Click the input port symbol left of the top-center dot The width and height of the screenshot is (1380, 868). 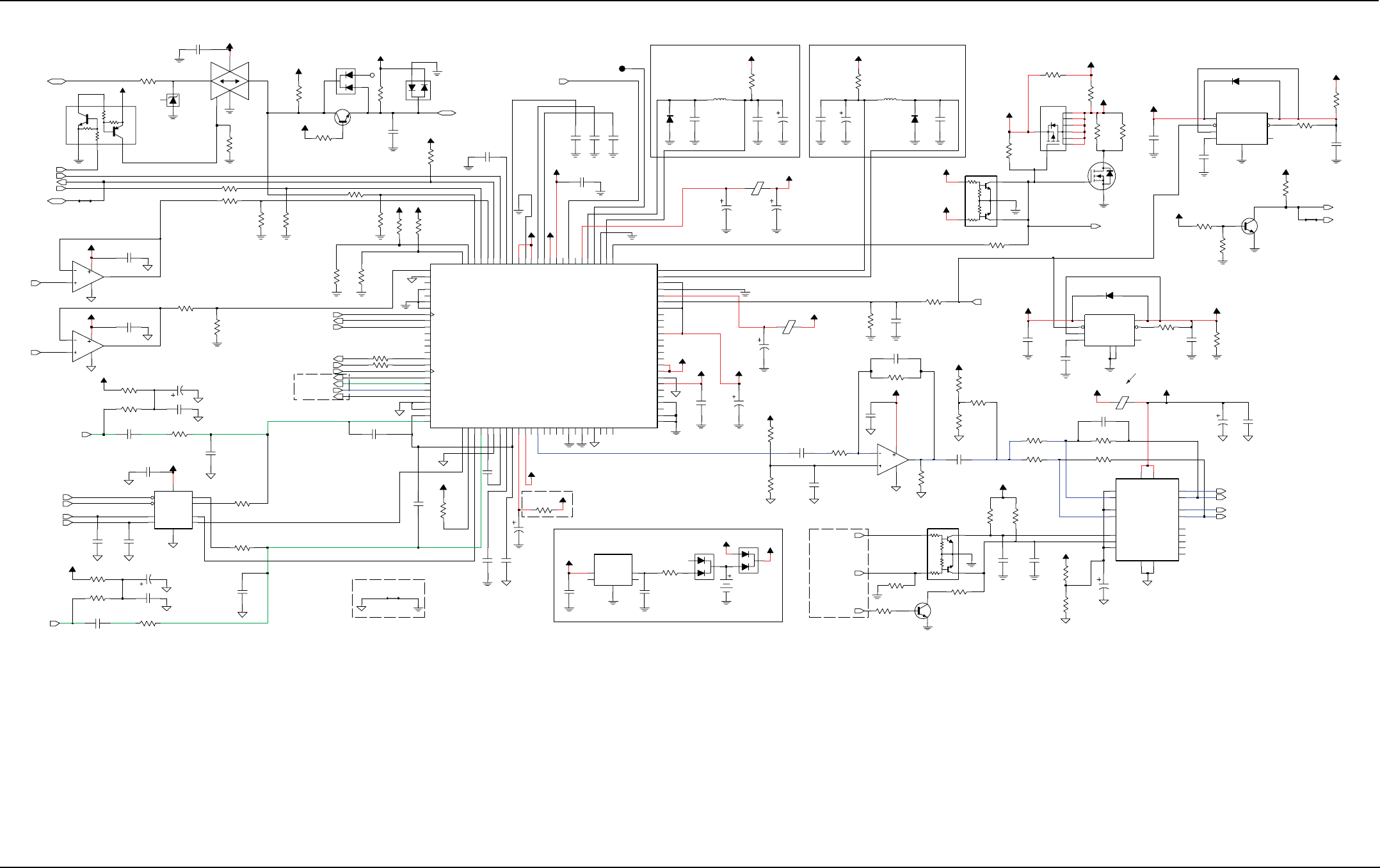tap(564, 81)
